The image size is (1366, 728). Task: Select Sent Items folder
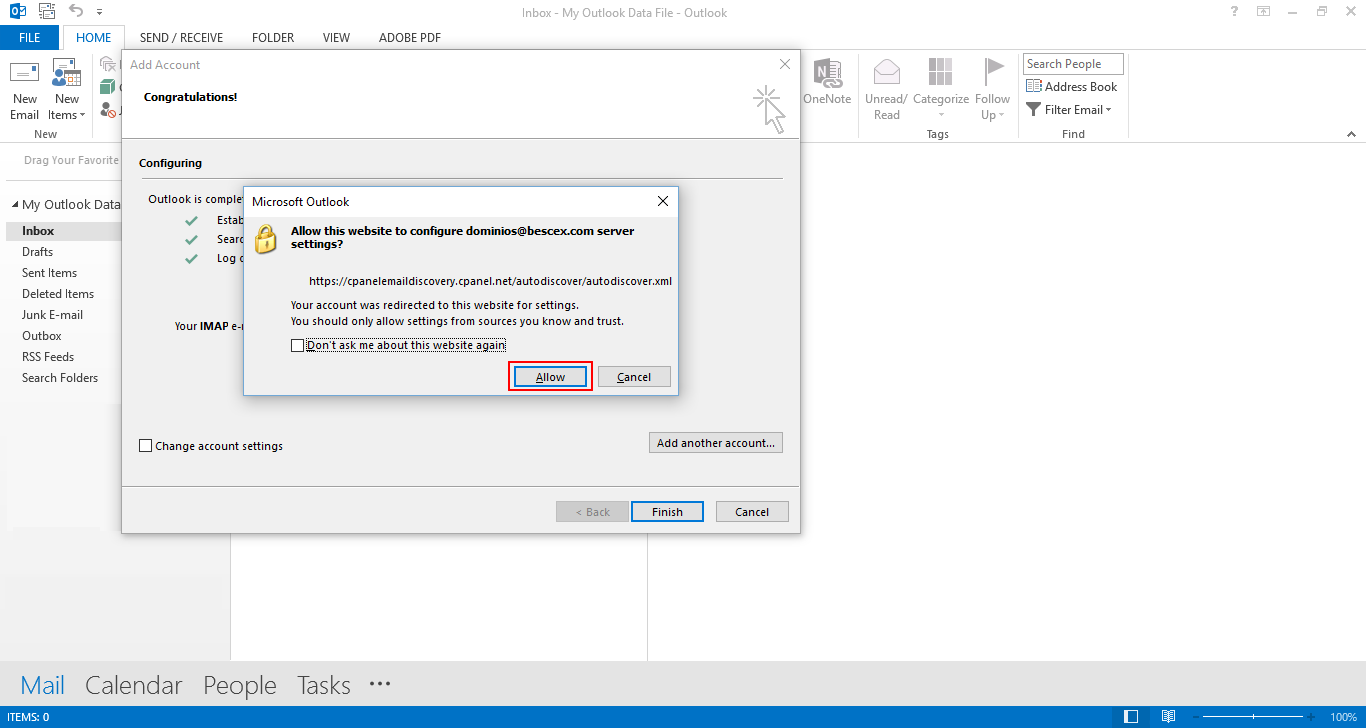(49, 273)
